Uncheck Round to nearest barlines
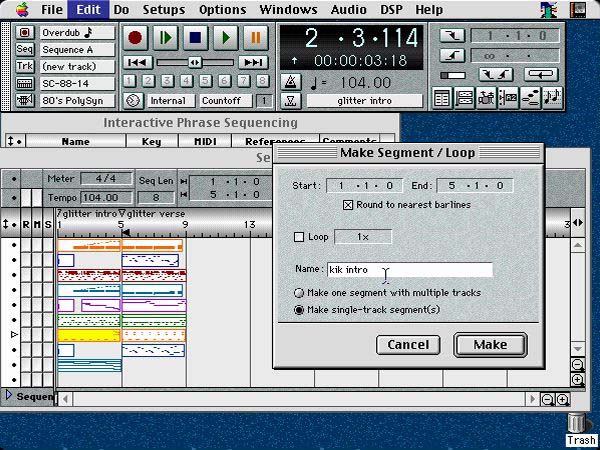Screen dimensions: 600x450 click(348, 205)
